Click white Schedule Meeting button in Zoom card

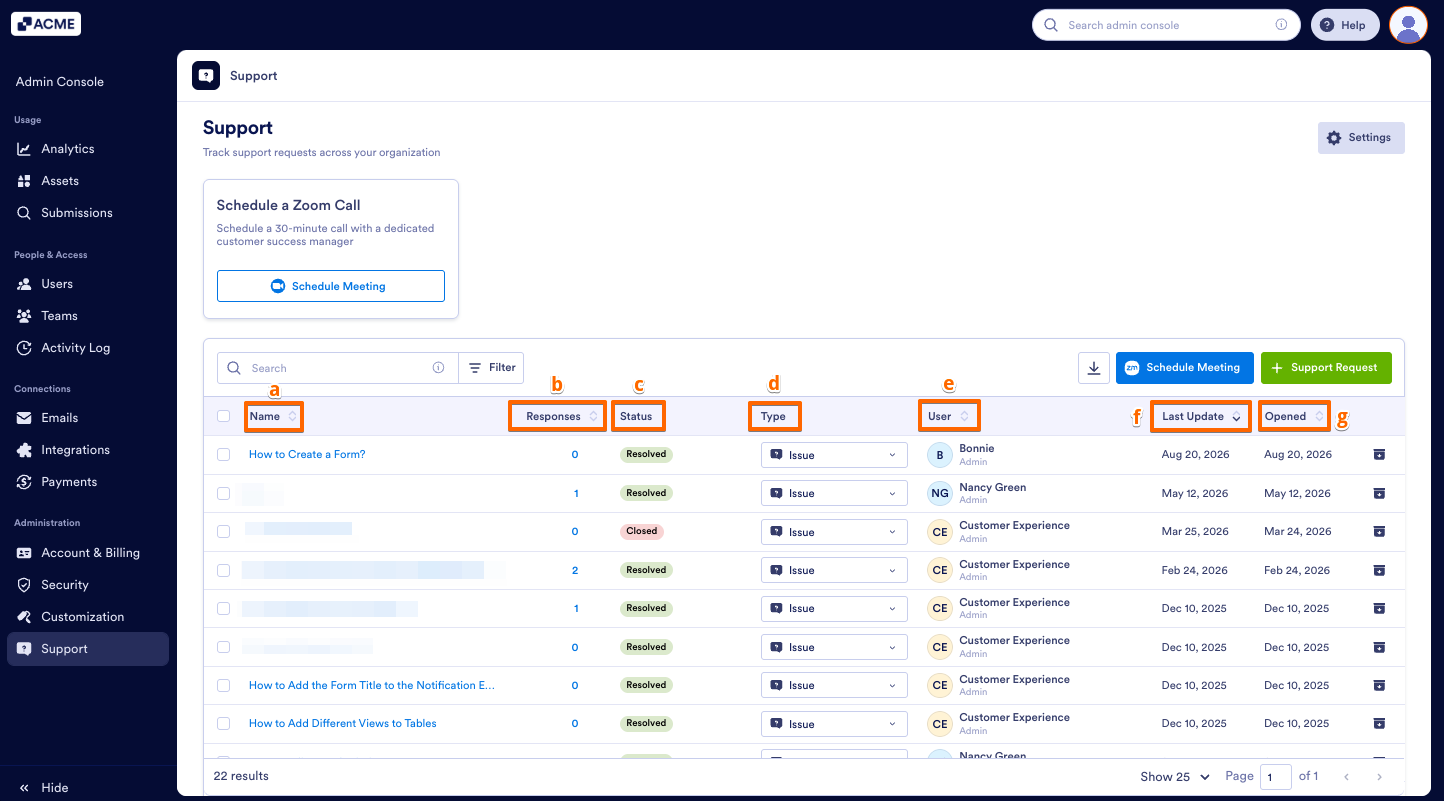330,286
